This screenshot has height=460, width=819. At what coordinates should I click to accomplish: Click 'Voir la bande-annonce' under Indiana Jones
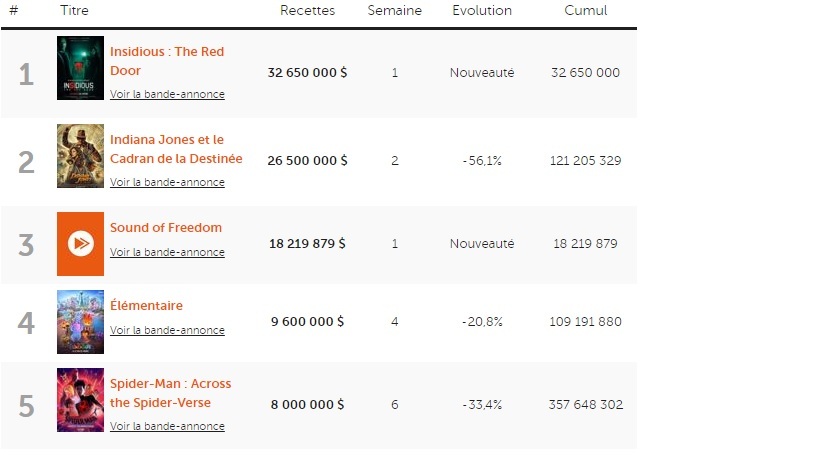(167, 183)
